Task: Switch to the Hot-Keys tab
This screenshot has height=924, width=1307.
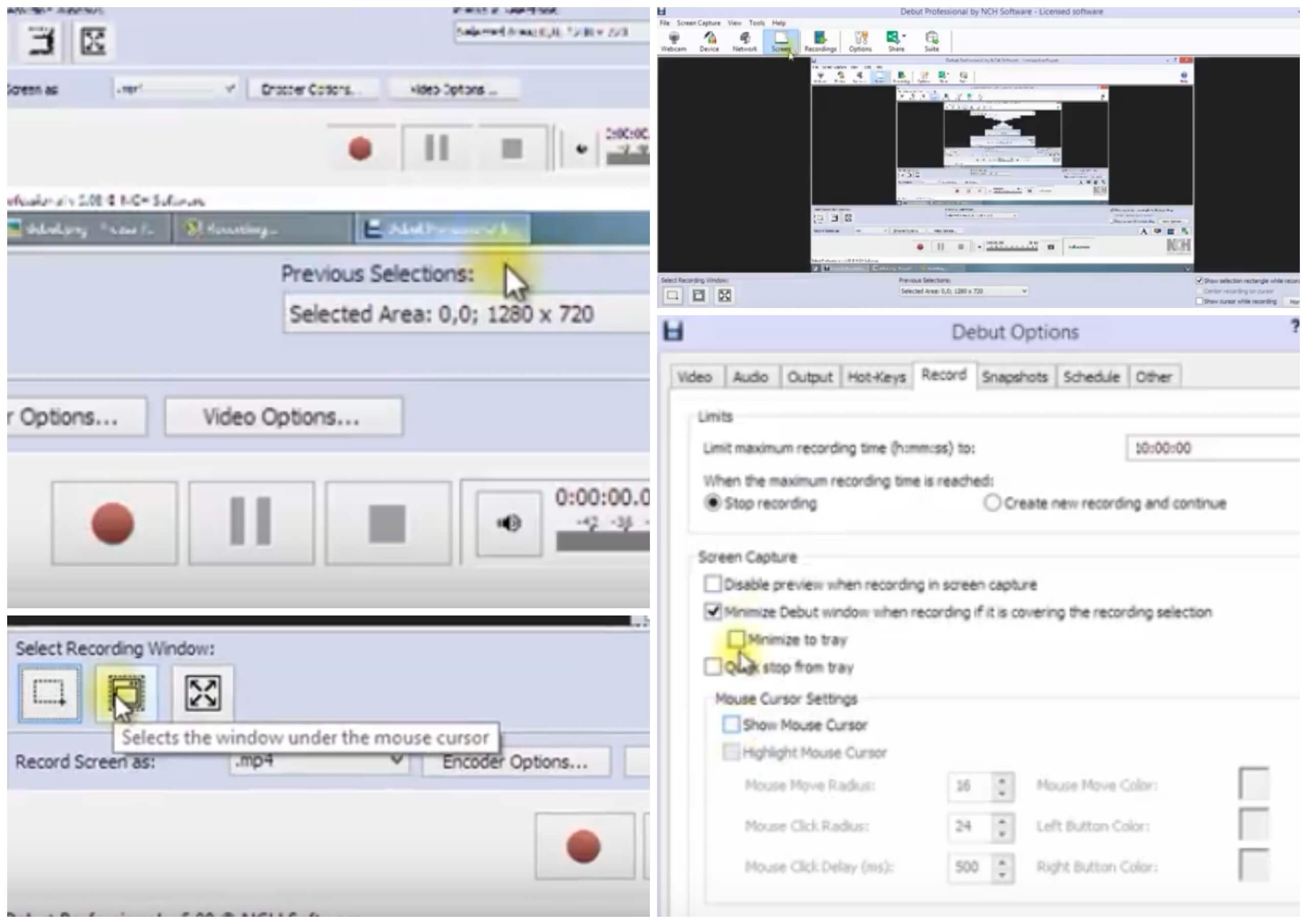Action: coord(877,377)
